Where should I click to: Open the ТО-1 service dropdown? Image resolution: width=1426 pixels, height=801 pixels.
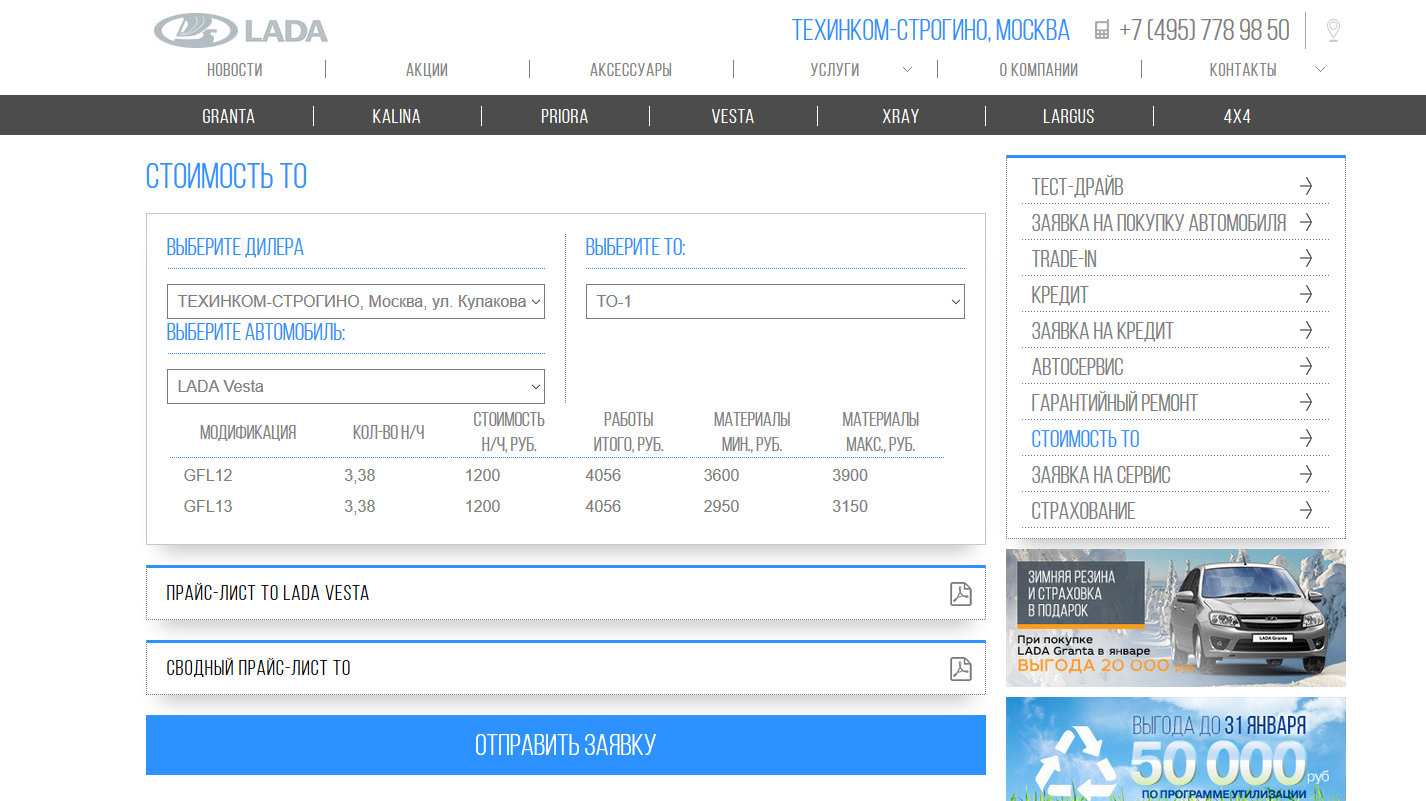click(x=774, y=302)
